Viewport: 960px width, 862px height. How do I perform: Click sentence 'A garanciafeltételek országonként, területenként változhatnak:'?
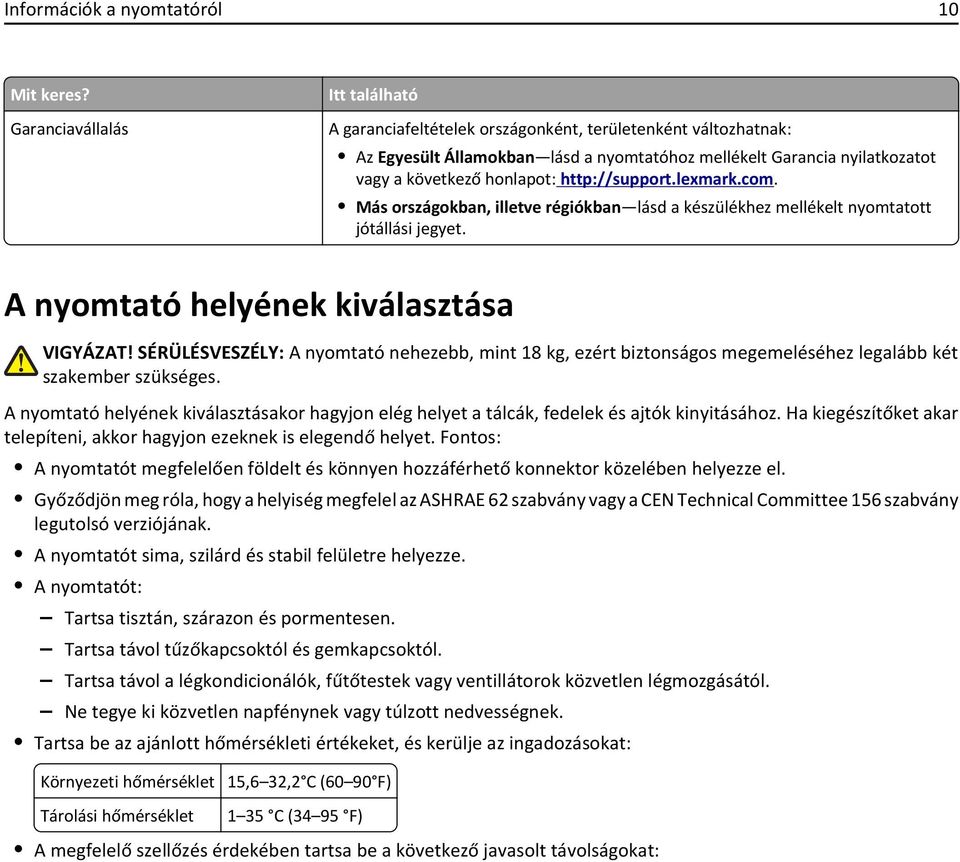point(560,129)
